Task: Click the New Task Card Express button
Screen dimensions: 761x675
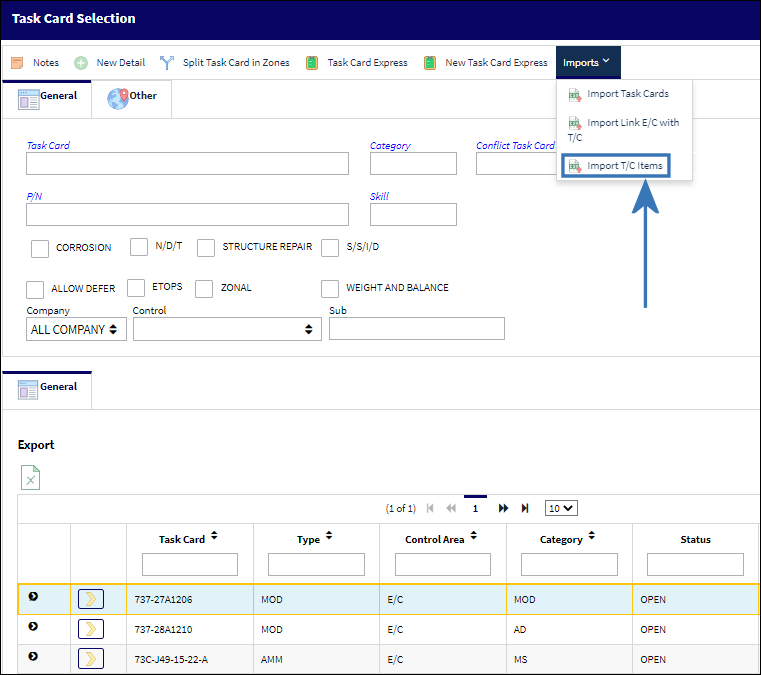Action: (486, 63)
